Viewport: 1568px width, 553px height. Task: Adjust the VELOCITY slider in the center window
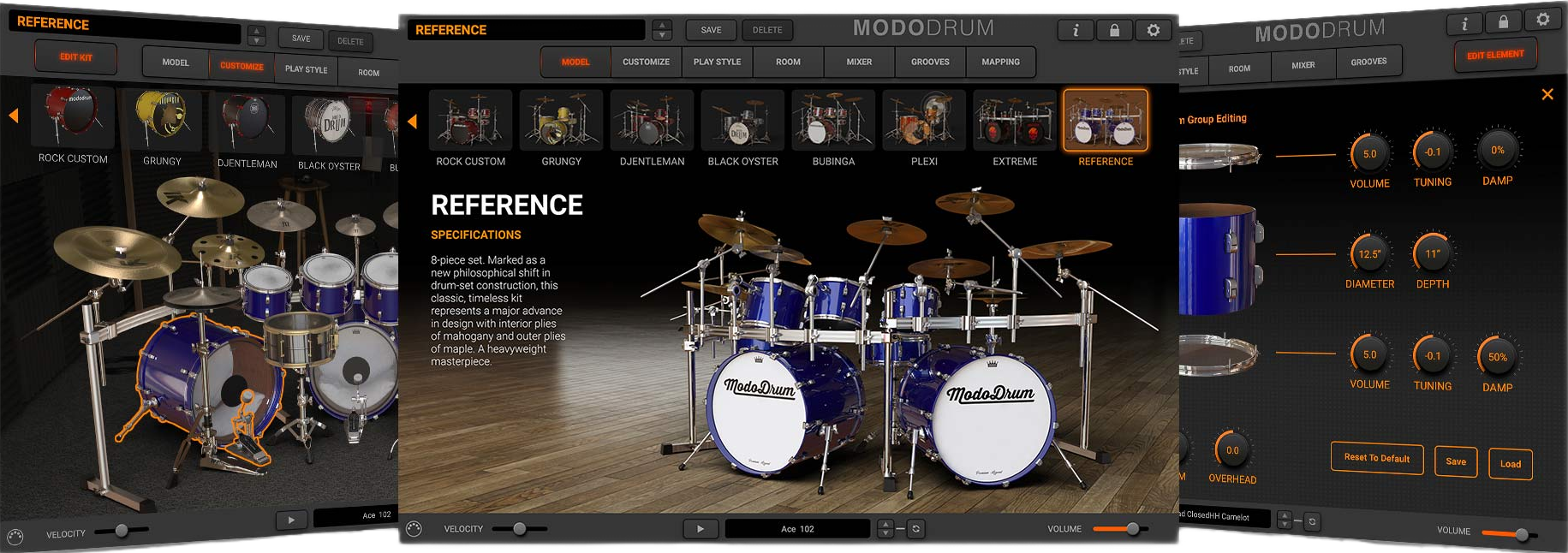tap(519, 529)
